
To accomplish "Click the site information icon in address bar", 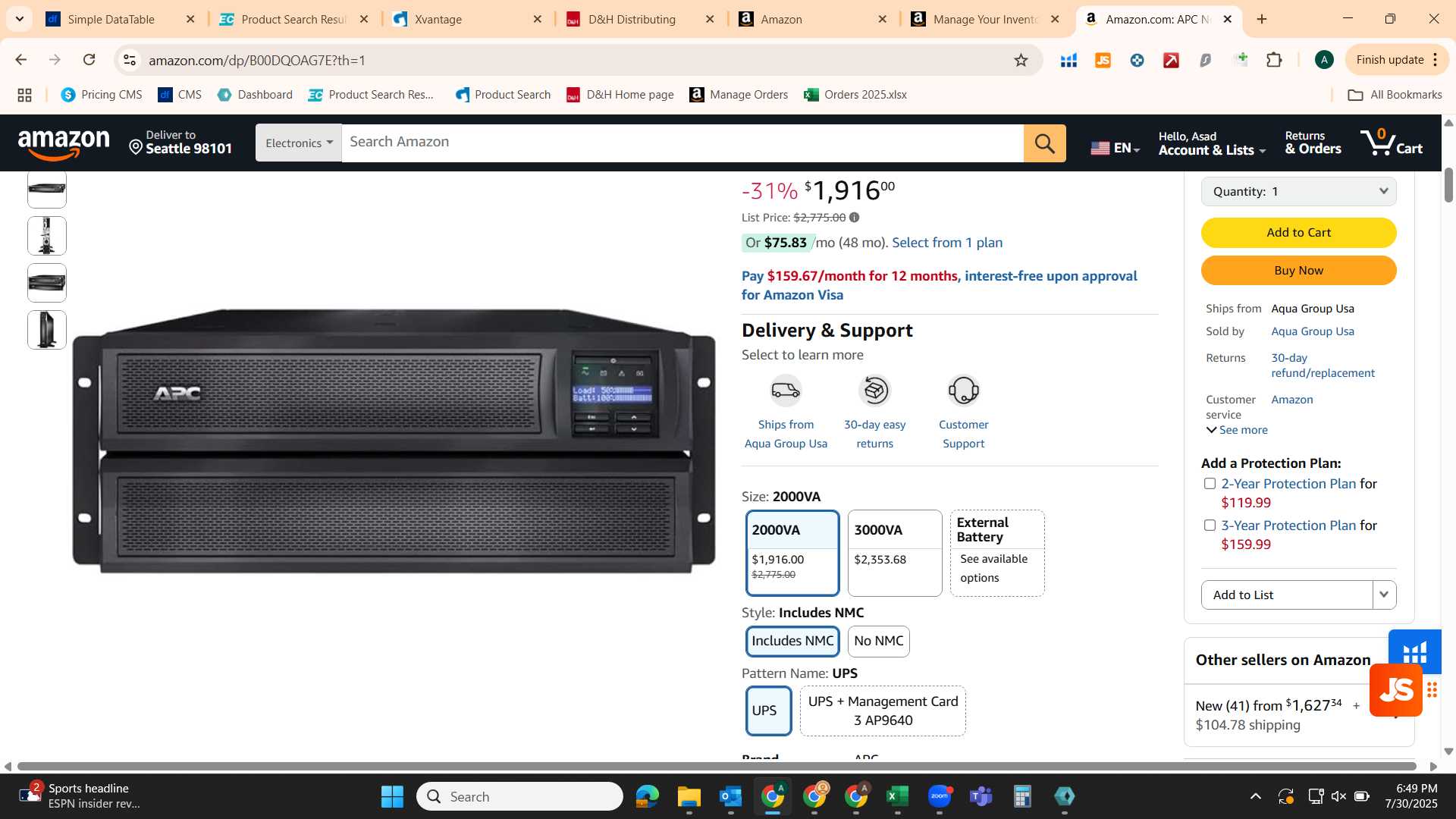I will [130, 60].
